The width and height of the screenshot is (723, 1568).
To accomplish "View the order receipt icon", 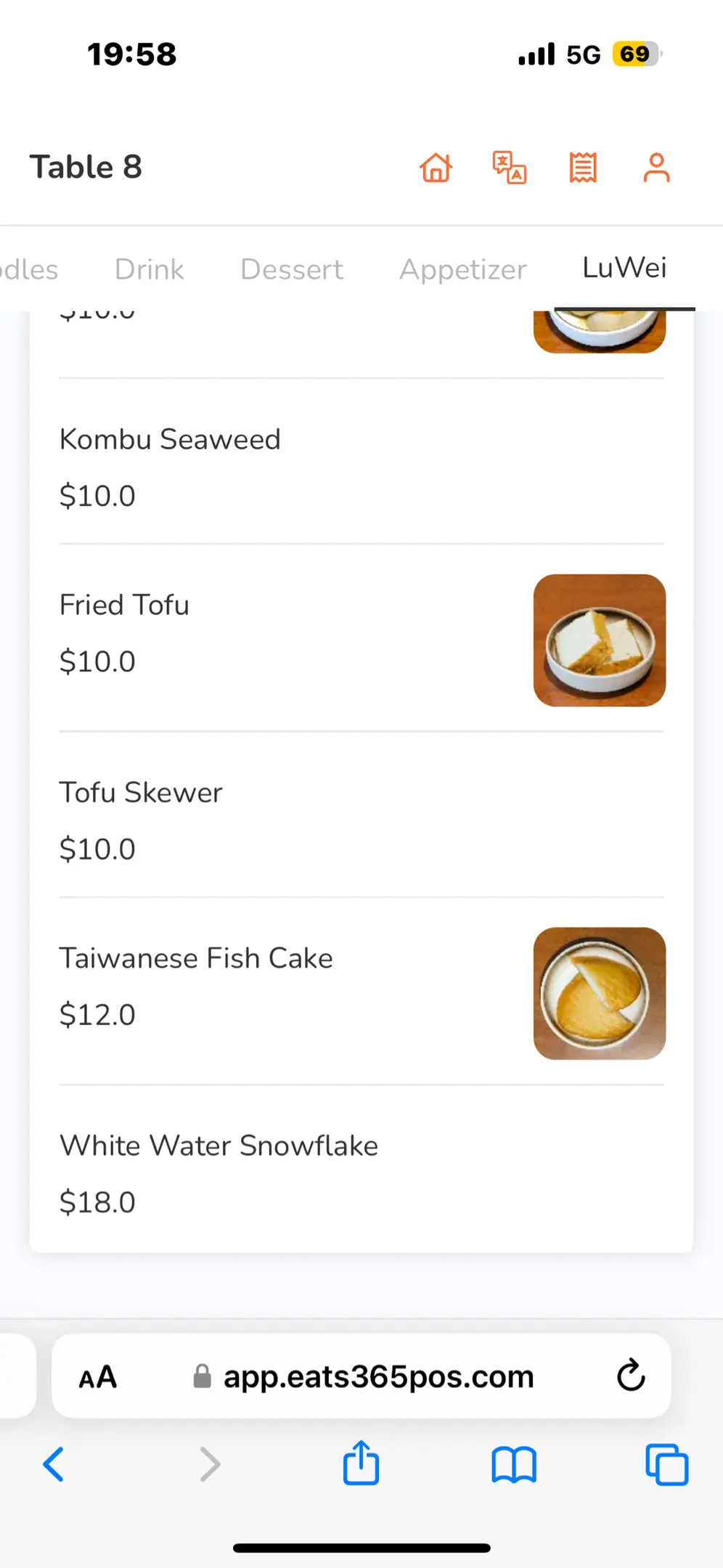I will (x=583, y=168).
